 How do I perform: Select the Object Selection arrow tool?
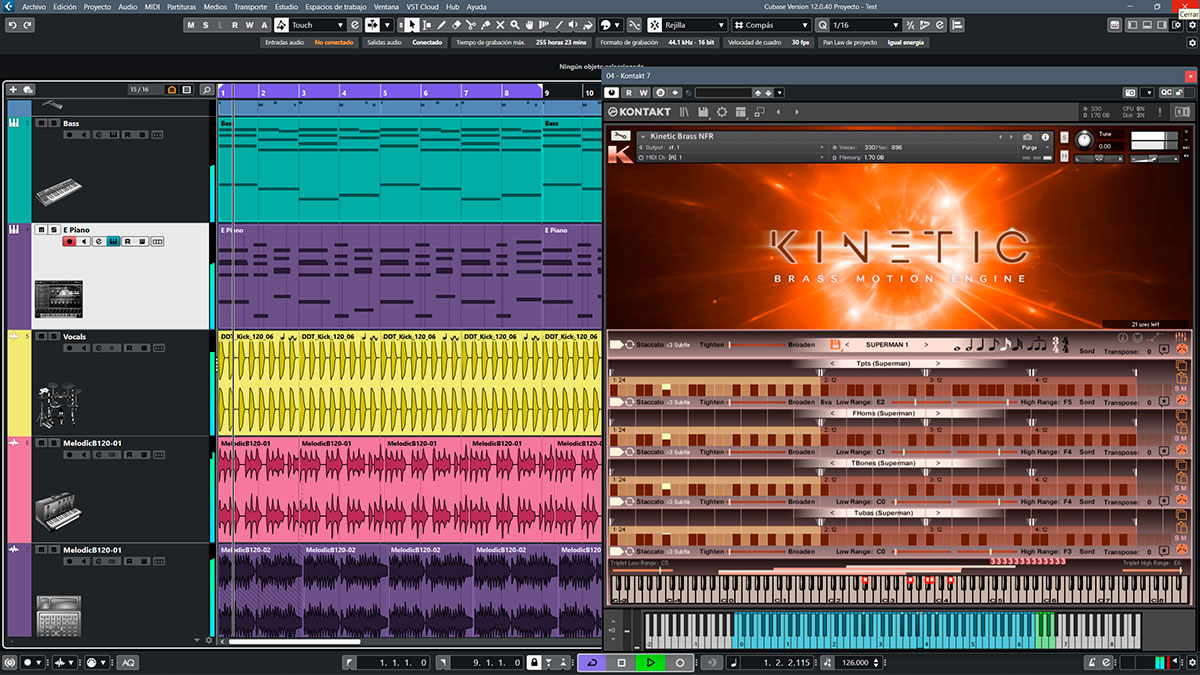pos(412,25)
